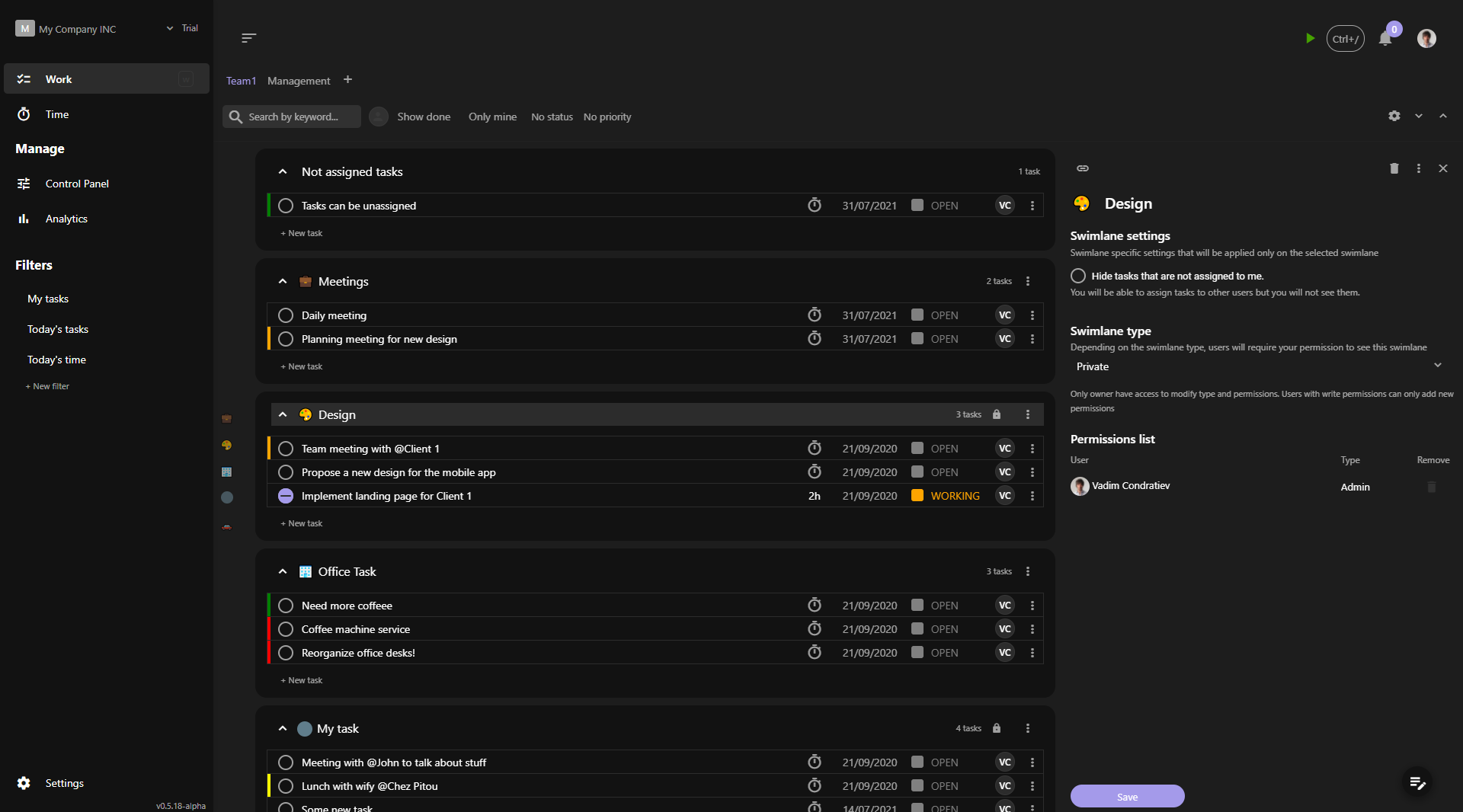Toggle the Show done filter
This screenshot has height=812, width=1463.
[424, 117]
